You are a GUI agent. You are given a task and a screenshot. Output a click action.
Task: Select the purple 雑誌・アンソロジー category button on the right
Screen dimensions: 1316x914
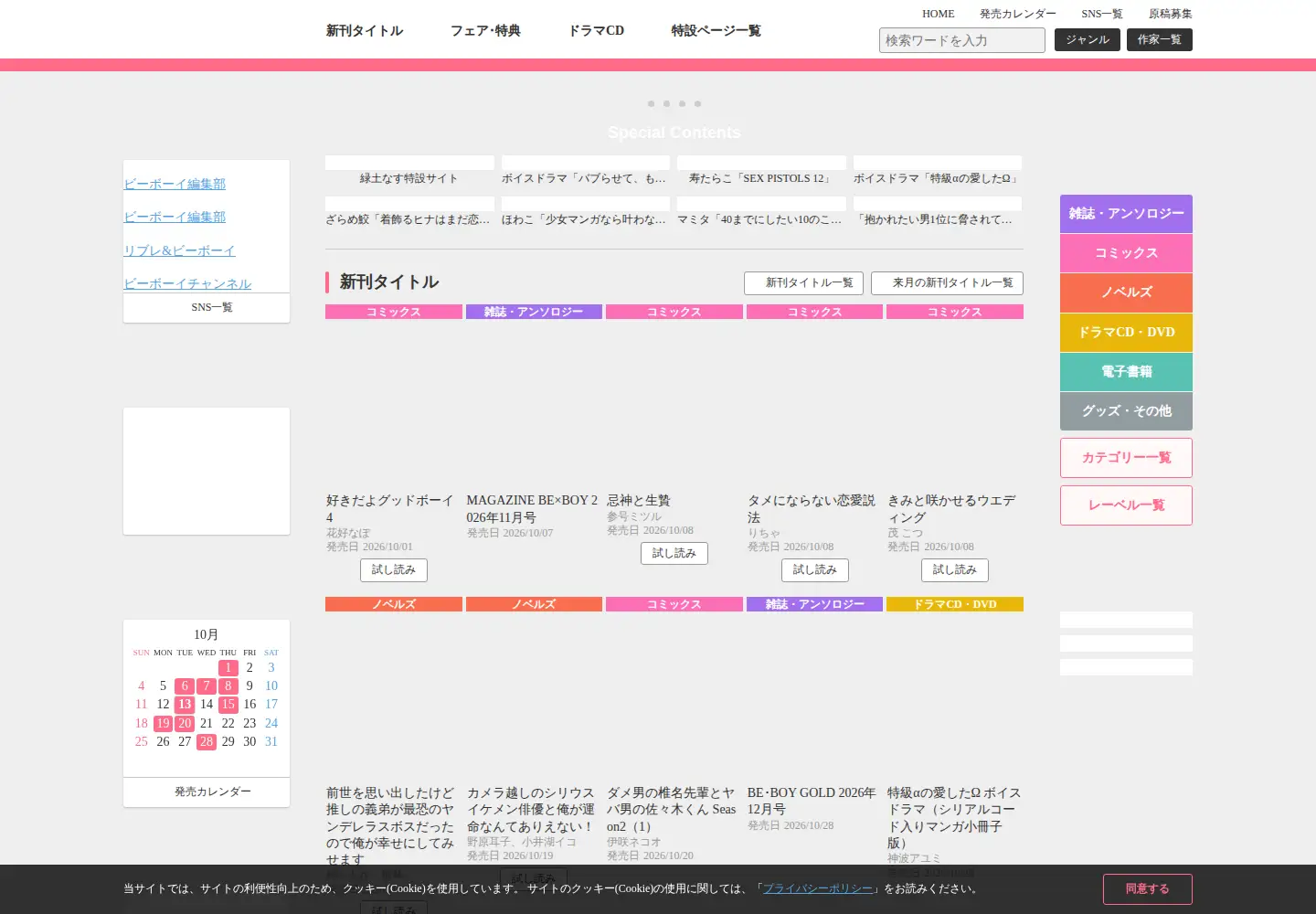(1126, 214)
